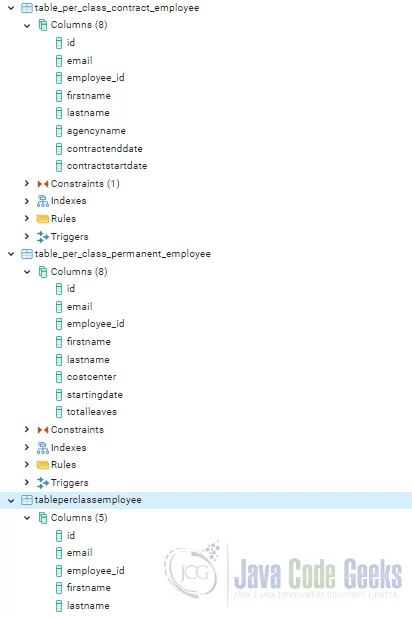Expand Triggers under contract_employee table

coord(27,236)
